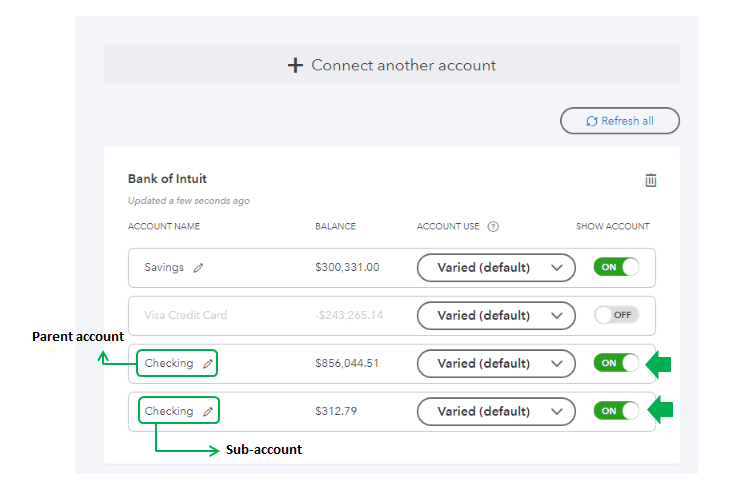Toggle show account for $856,044.51 Checking
Image resolution: width=736 pixels, height=504 pixels.
pyautogui.click(x=616, y=363)
